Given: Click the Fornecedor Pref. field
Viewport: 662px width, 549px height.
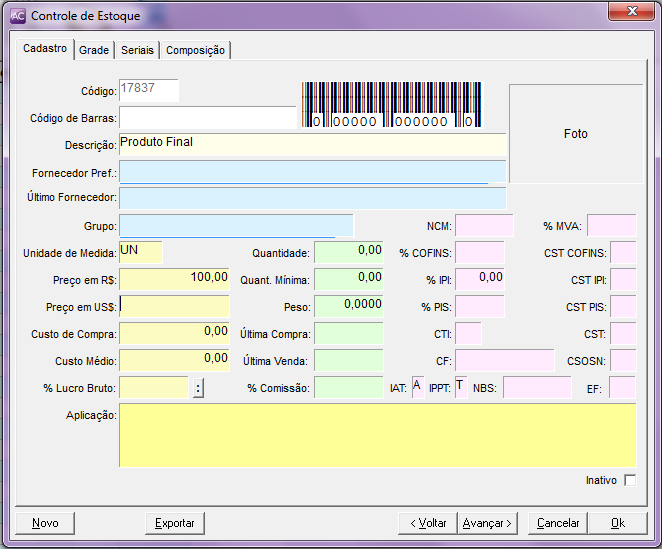Looking at the screenshot, I should pyautogui.click(x=312, y=172).
